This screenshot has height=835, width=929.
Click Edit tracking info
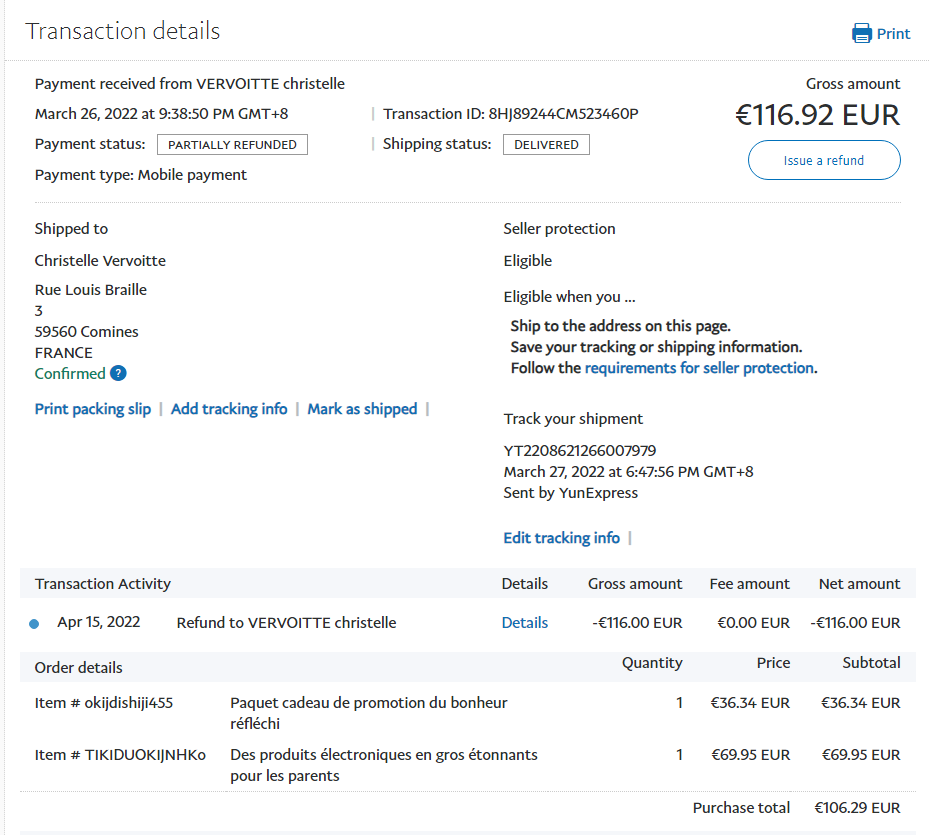[561, 538]
